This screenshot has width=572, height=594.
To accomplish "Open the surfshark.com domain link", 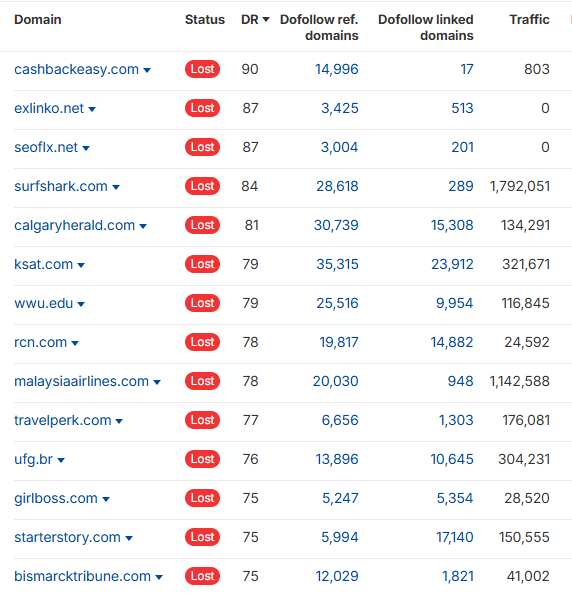I will [x=61, y=186].
